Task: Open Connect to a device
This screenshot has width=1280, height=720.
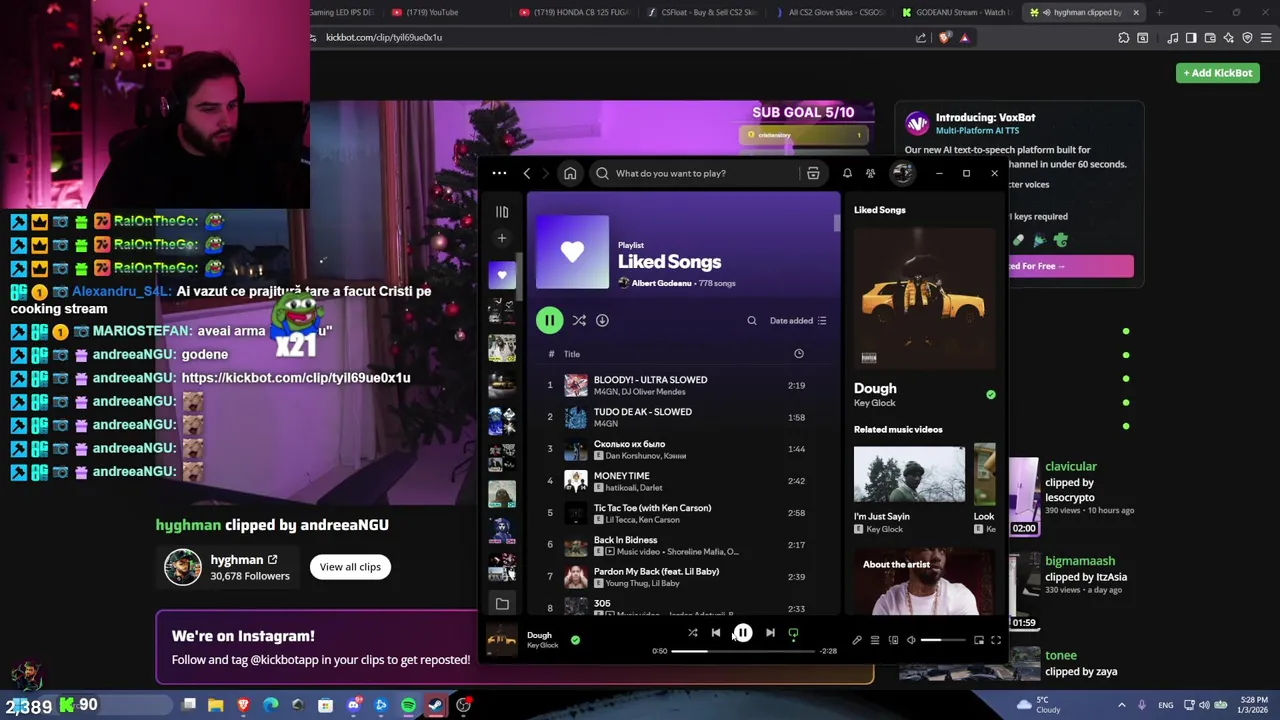Action: click(893, 640)
